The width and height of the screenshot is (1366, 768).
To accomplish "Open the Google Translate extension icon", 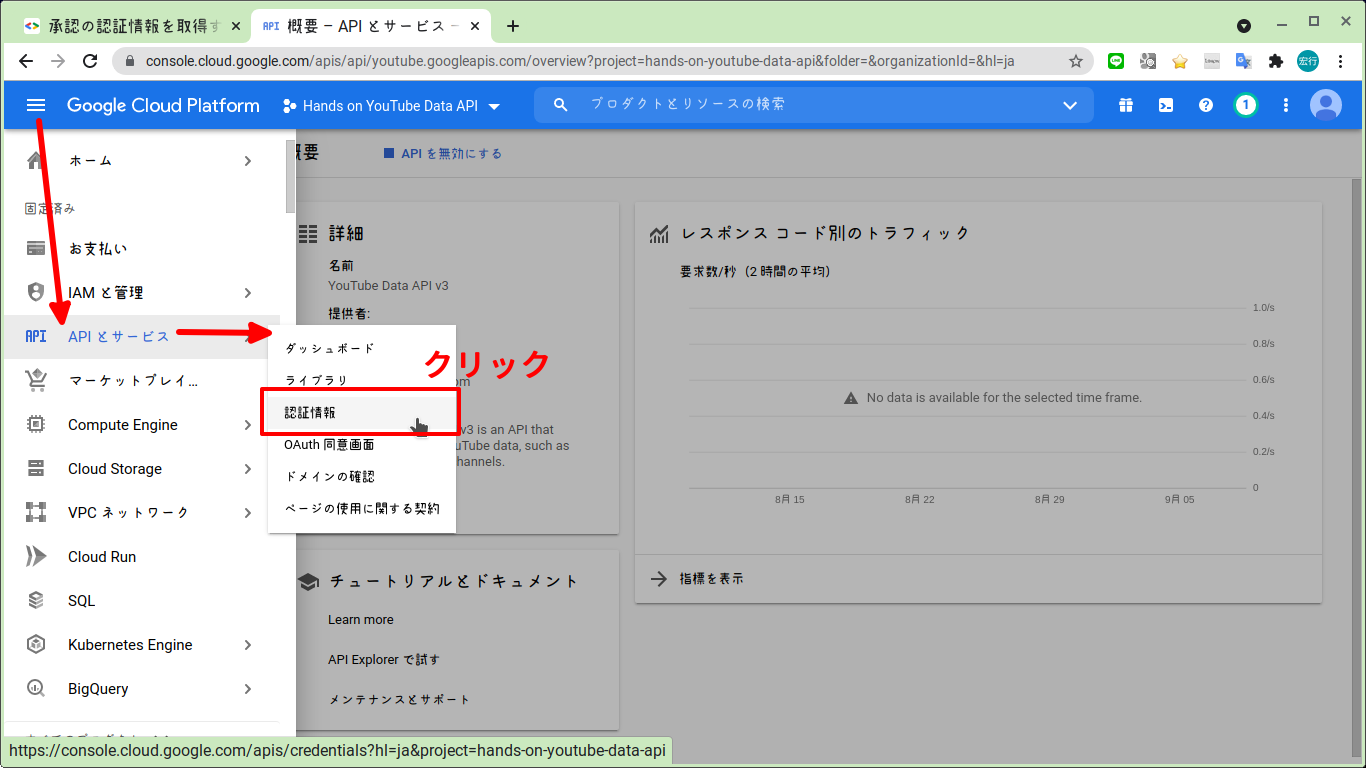I will tap(1243, 61).
